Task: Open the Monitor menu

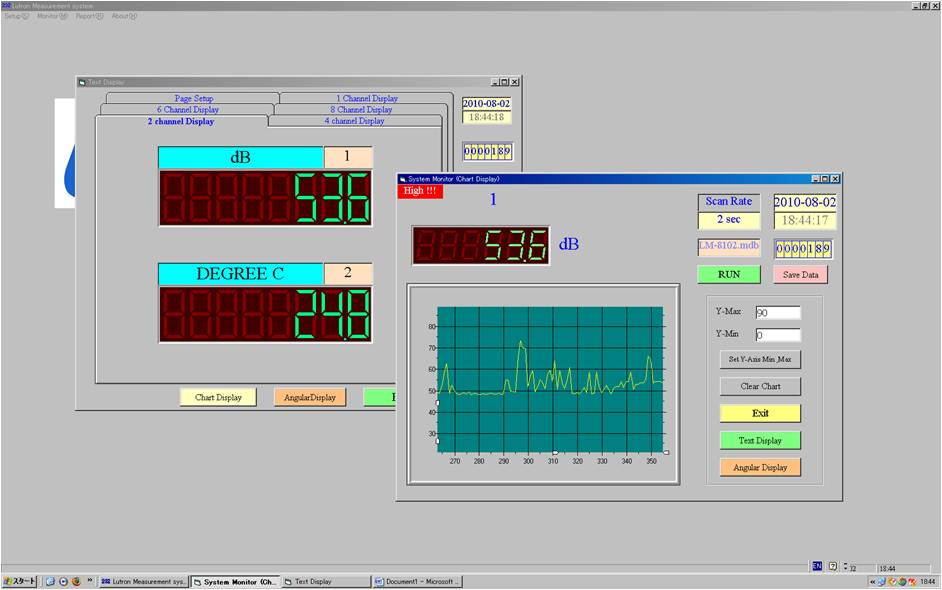Action: click(52, 16)
